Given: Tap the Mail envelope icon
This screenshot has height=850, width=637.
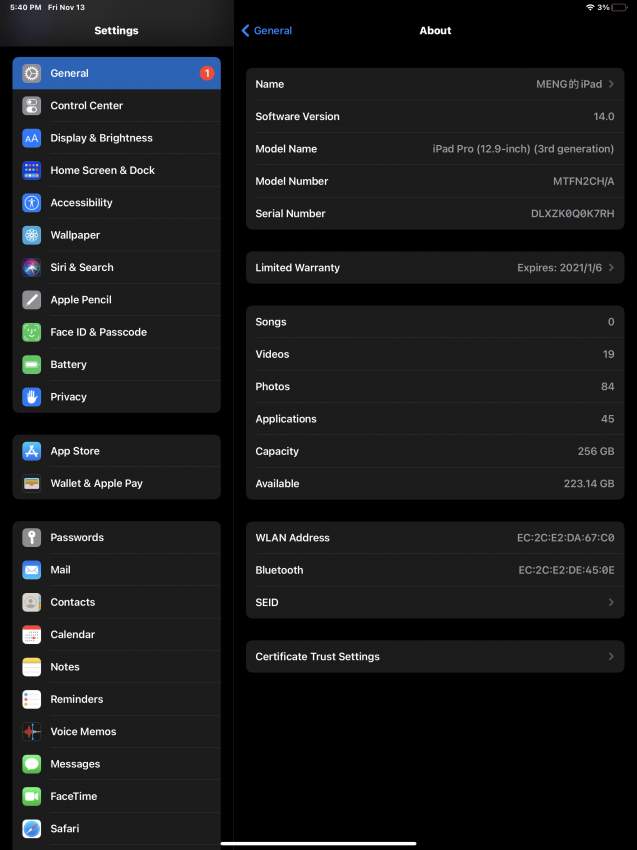Looking at the screenshot, I should (31, 570).
